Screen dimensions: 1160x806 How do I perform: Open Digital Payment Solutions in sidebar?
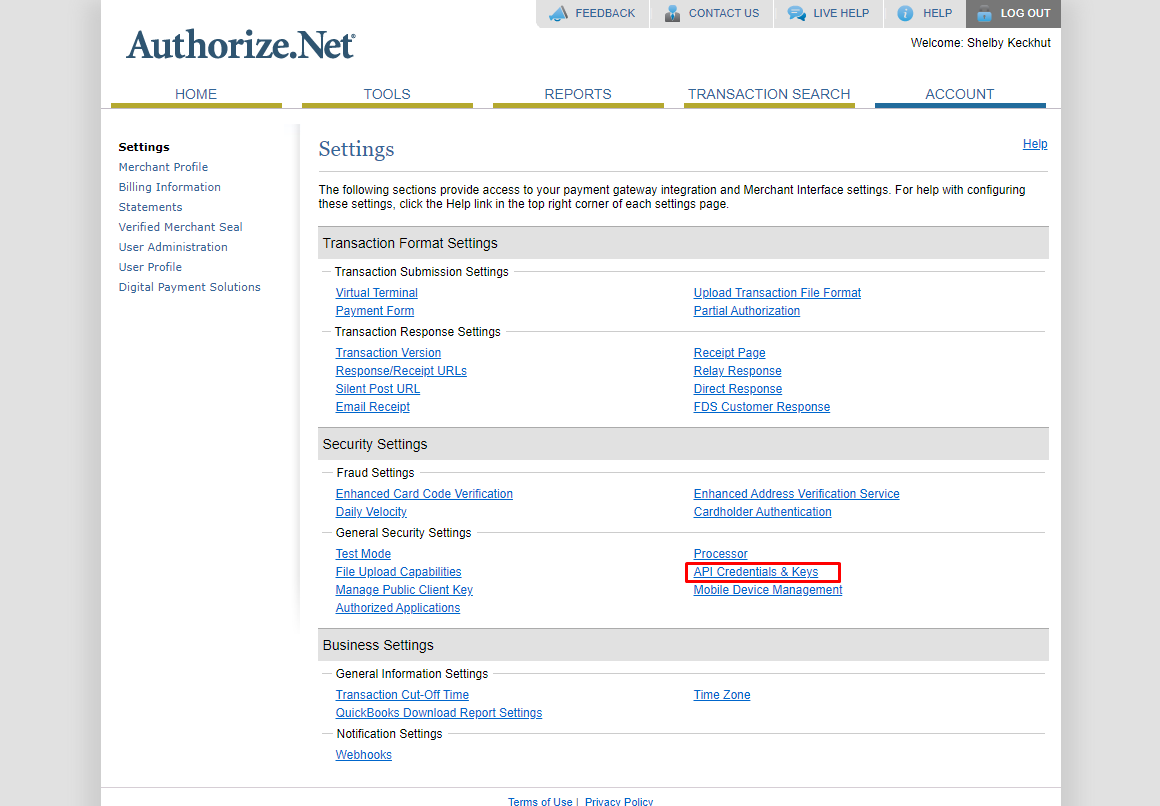pos(189,287)
